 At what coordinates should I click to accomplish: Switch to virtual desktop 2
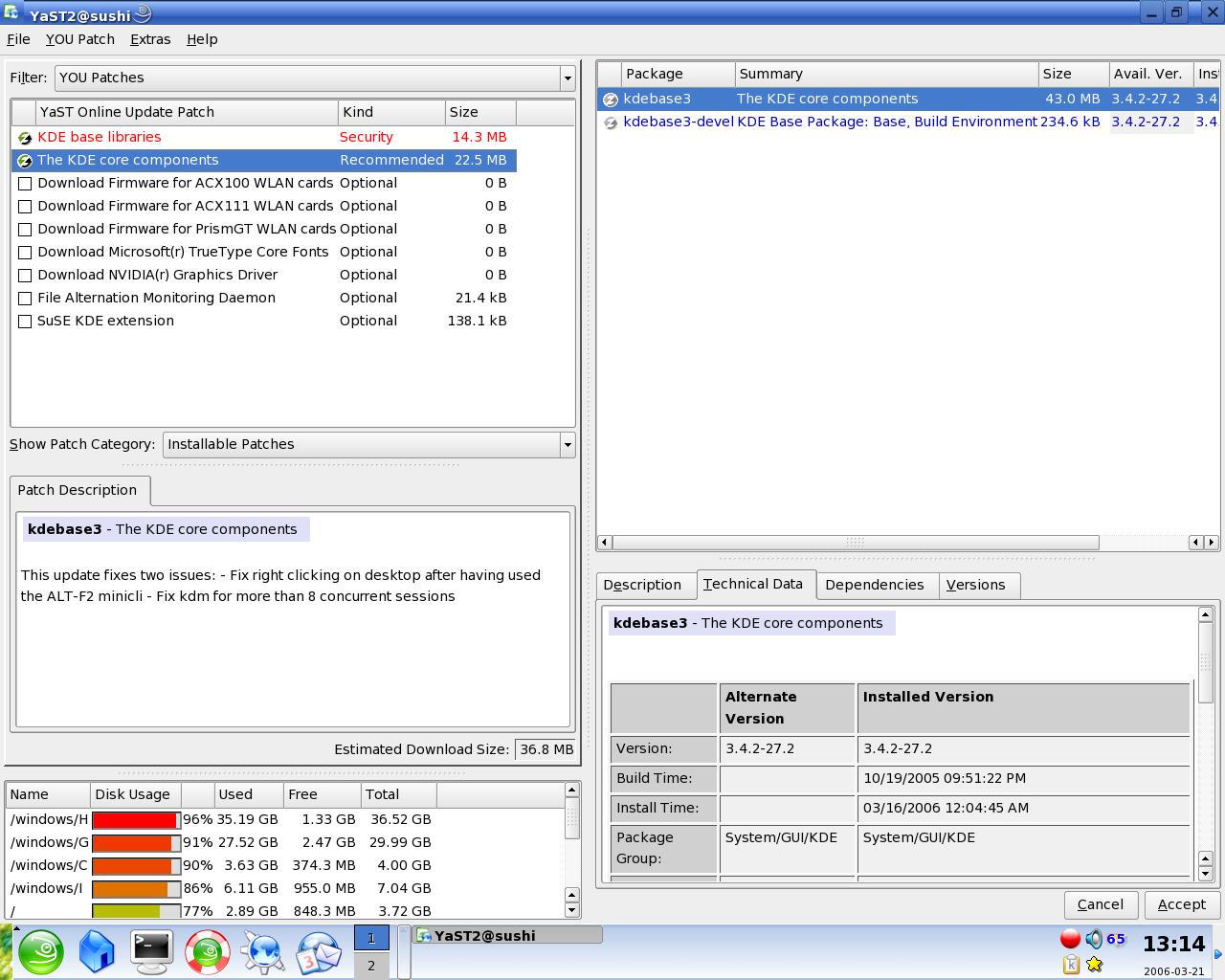coord(371,966)
